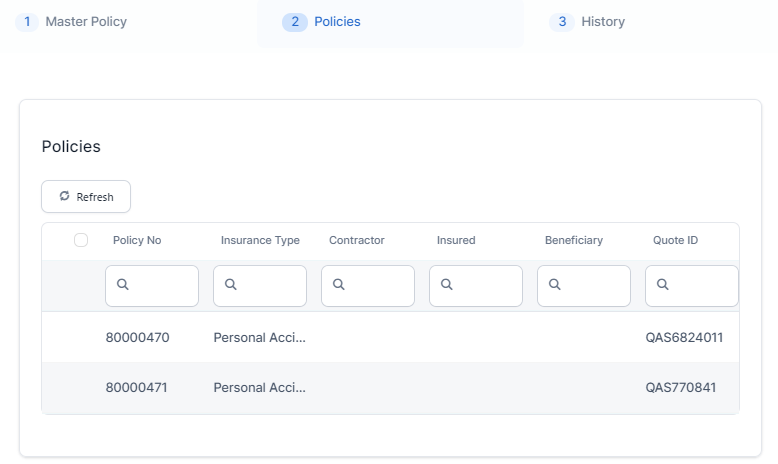Screen dimensions: 778x464
Task: Click search icon in Contractor filter
Action: (339, 285)
